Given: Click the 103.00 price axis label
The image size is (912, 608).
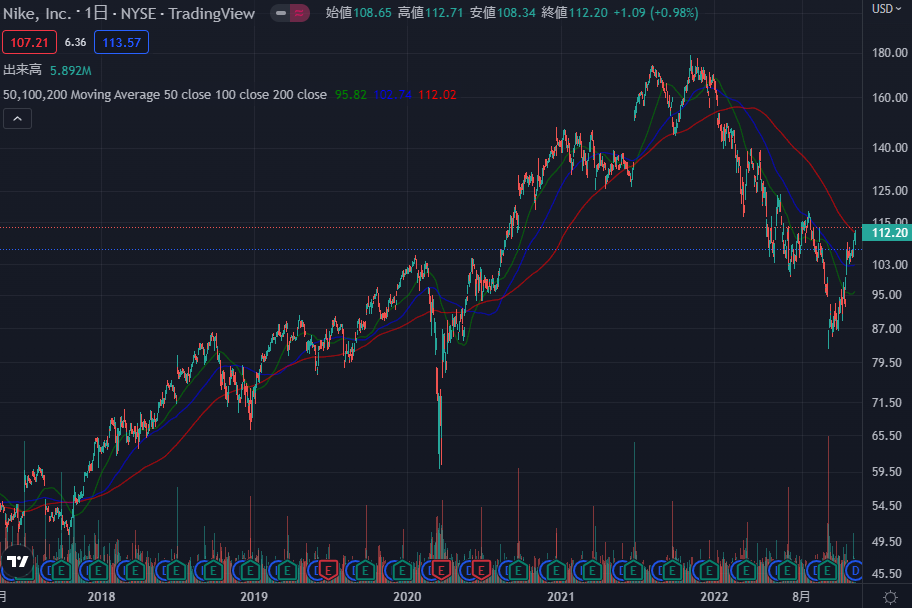Looking at the screenshot, I should pyautogui.click(x=889, y=265).
